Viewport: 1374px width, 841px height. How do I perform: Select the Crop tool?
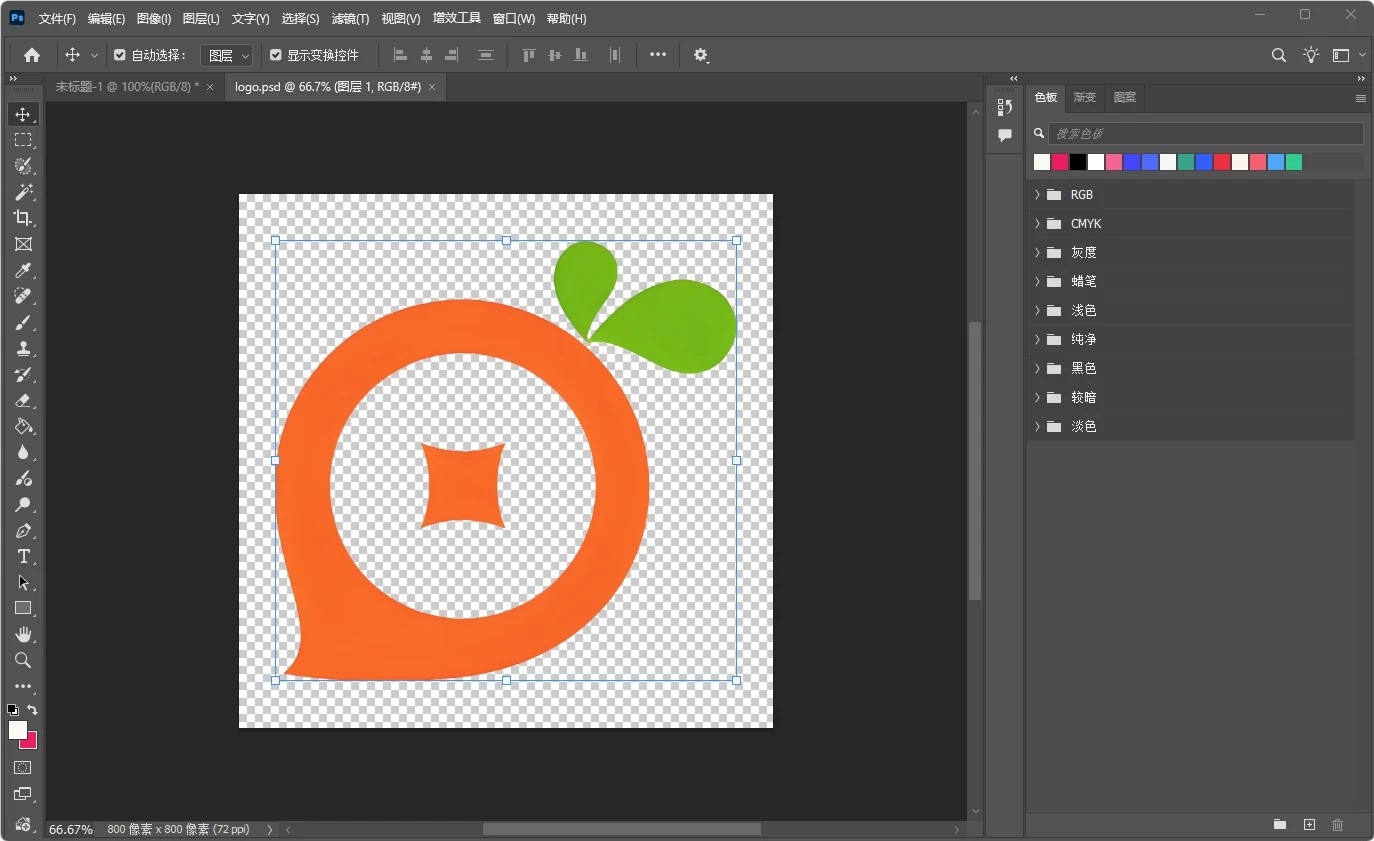(x=23, y=218)
